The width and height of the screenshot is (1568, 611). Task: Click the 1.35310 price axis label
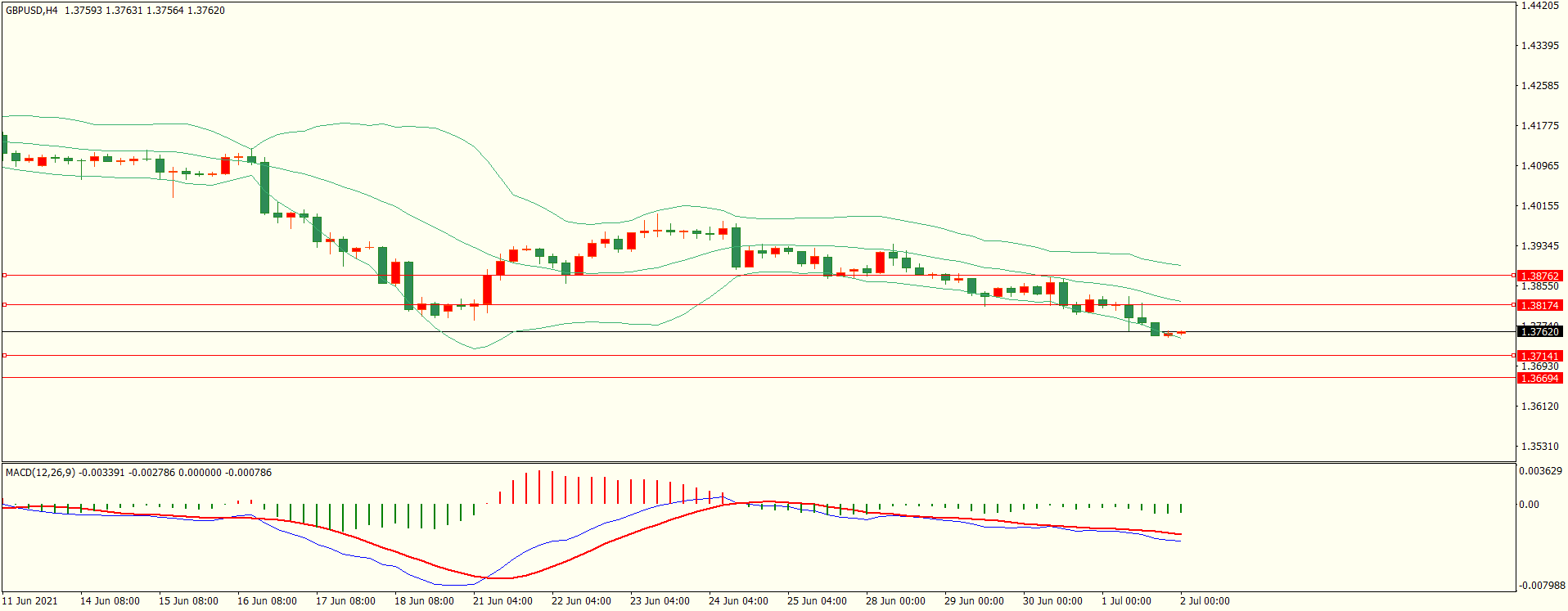tap(1540, 447)
